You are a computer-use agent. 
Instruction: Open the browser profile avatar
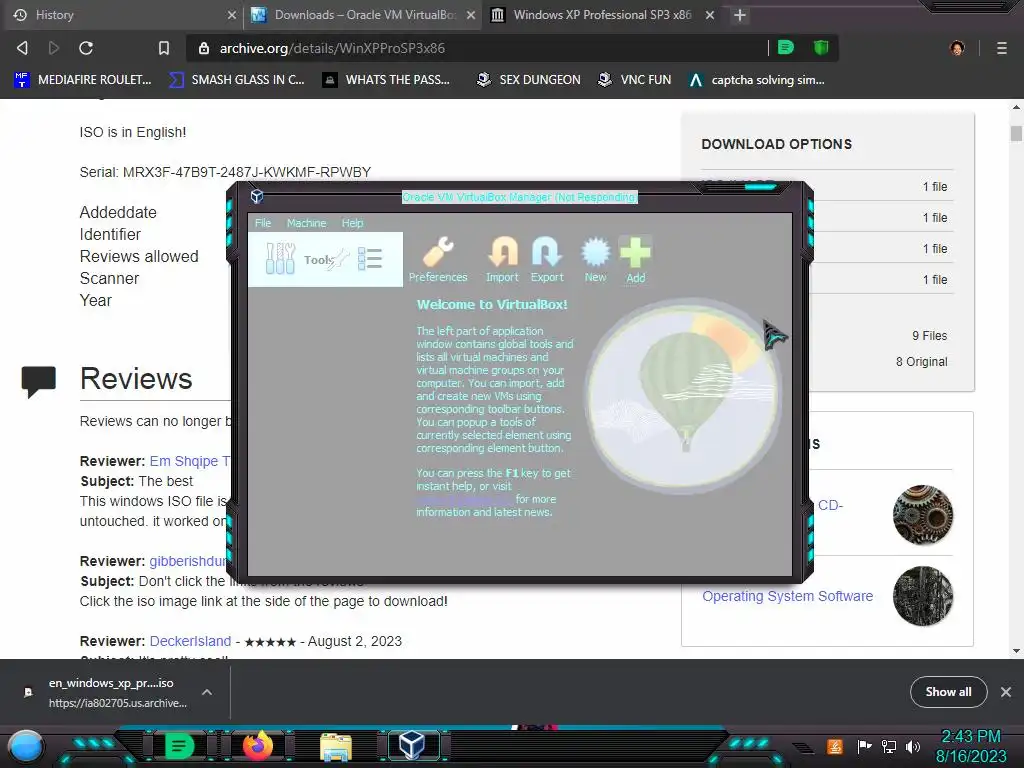click(957, 48)
